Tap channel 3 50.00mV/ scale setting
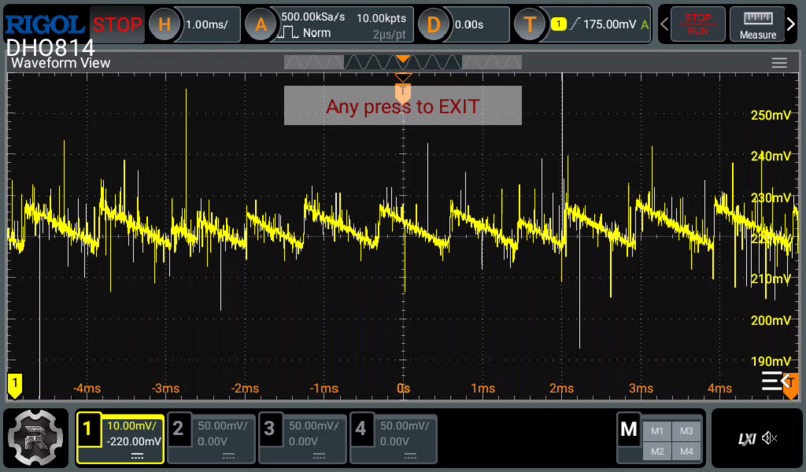This screenshot has height=472, width=806. [x=314, y=426]
